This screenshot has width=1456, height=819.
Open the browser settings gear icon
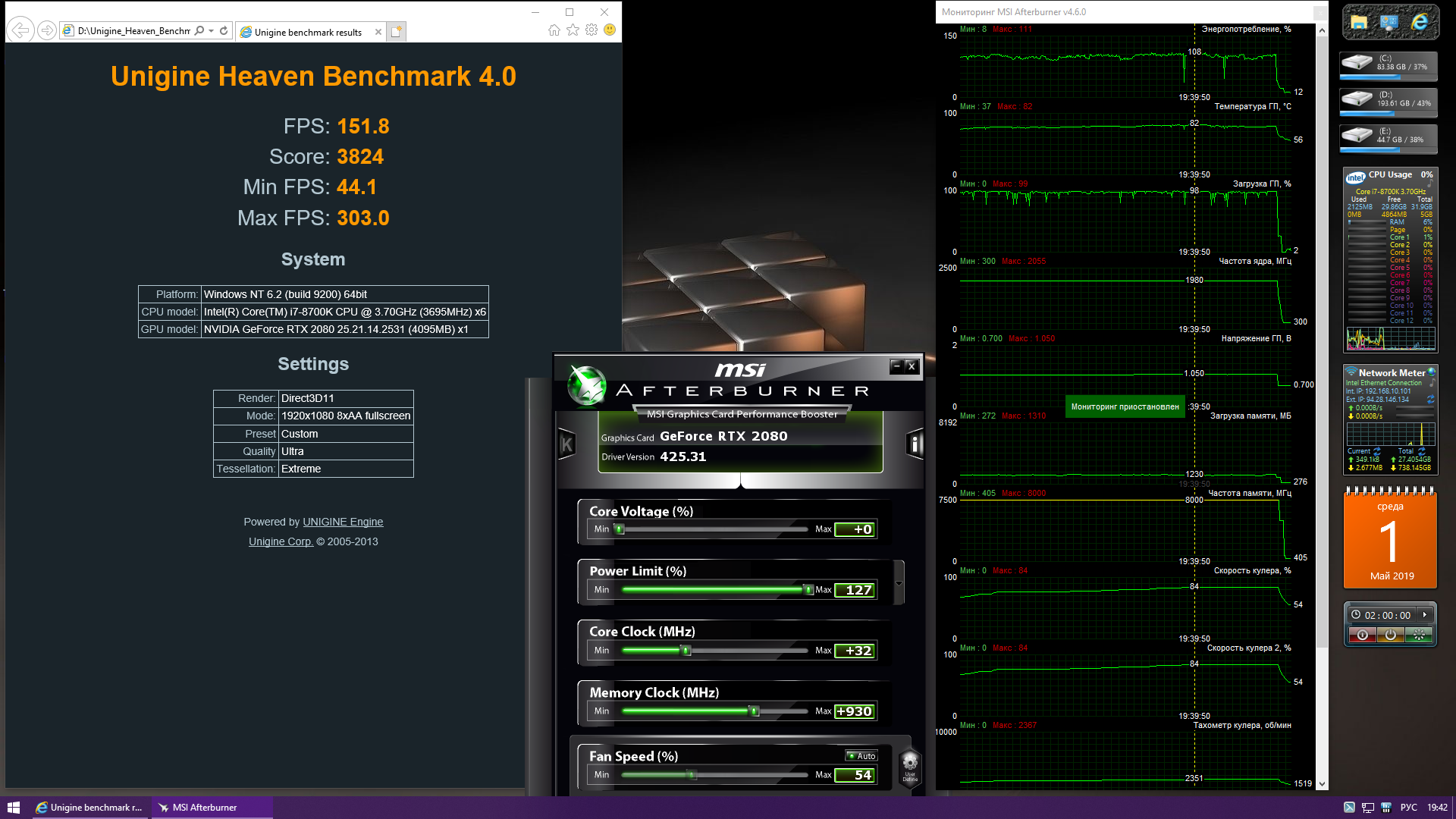click(x=591, y=30)
